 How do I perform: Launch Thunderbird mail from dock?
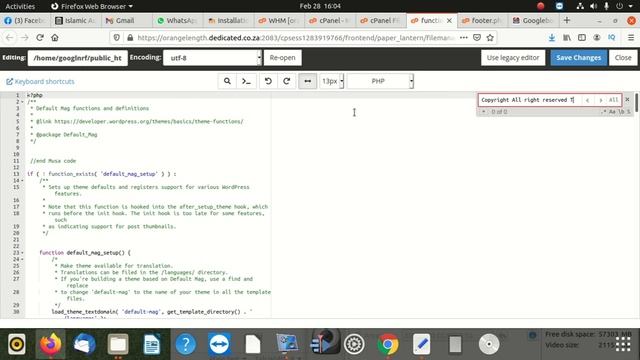[84, 344]
